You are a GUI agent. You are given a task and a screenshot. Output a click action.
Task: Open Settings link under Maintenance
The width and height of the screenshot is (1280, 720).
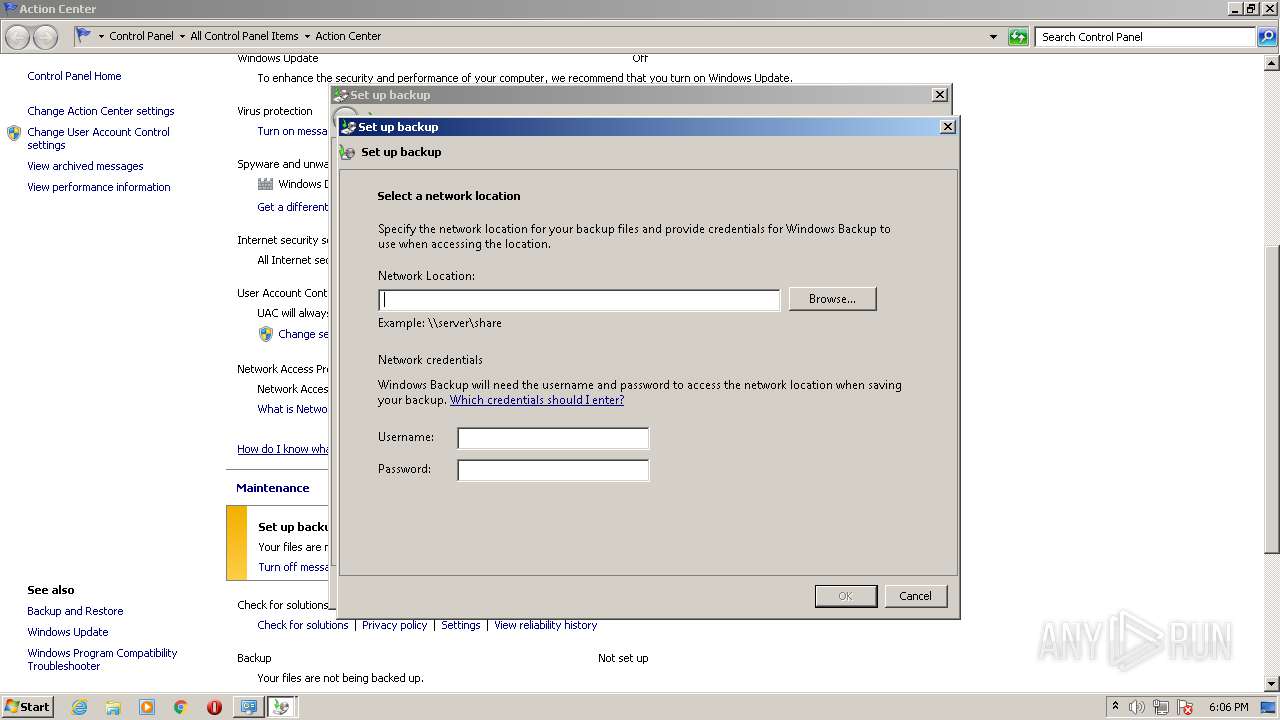[461, 625]
